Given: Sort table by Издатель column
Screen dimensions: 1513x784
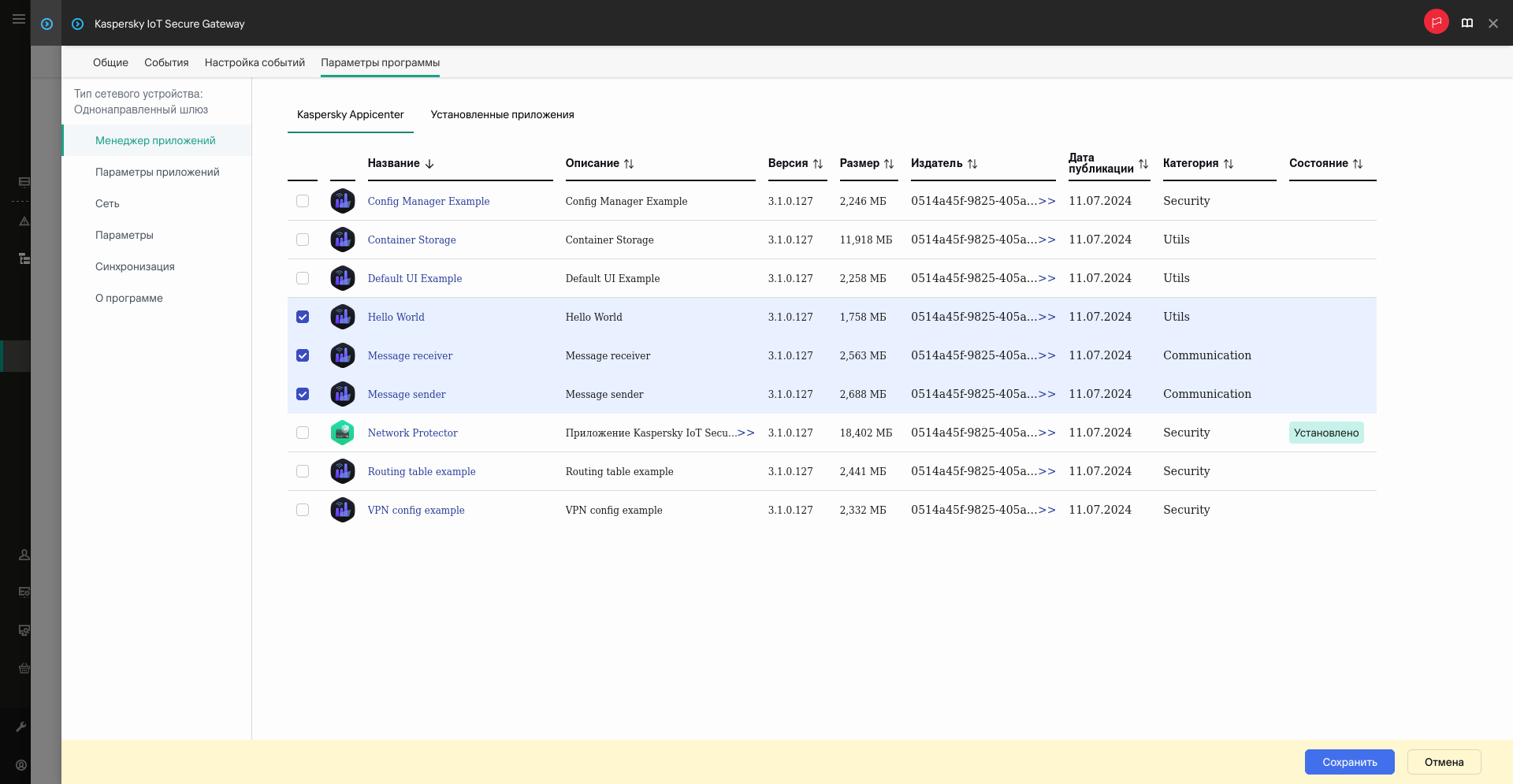Looking at the screenshot, I should click(x=944, y=163).
